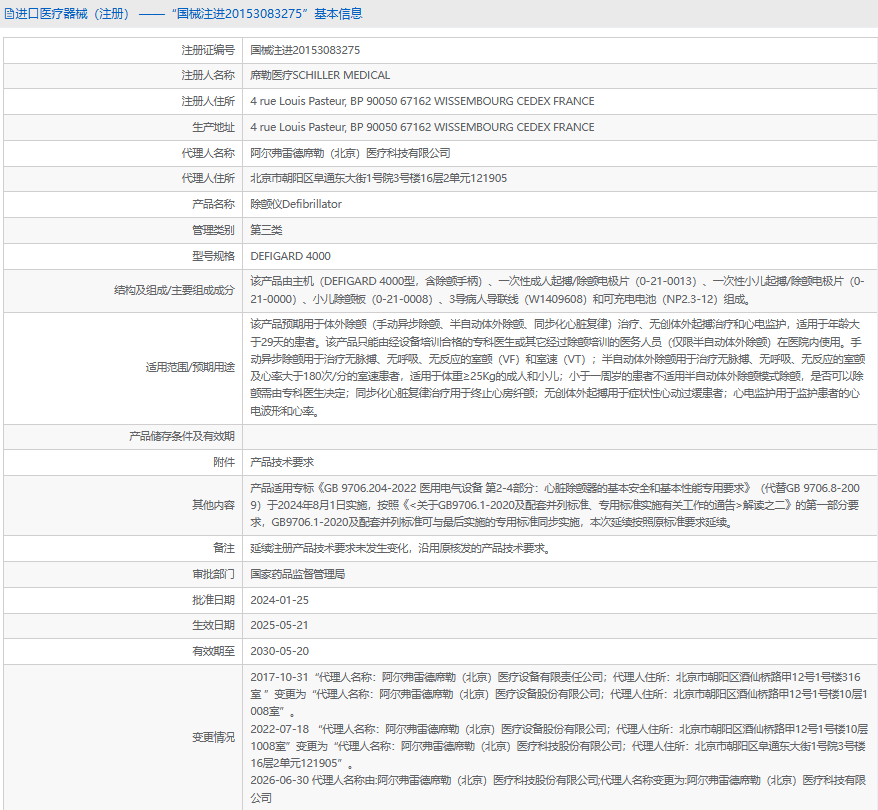Click the 产品储存条件及有效期 label
This screenshot has width=878, height=810.
(x=181, y=437)
